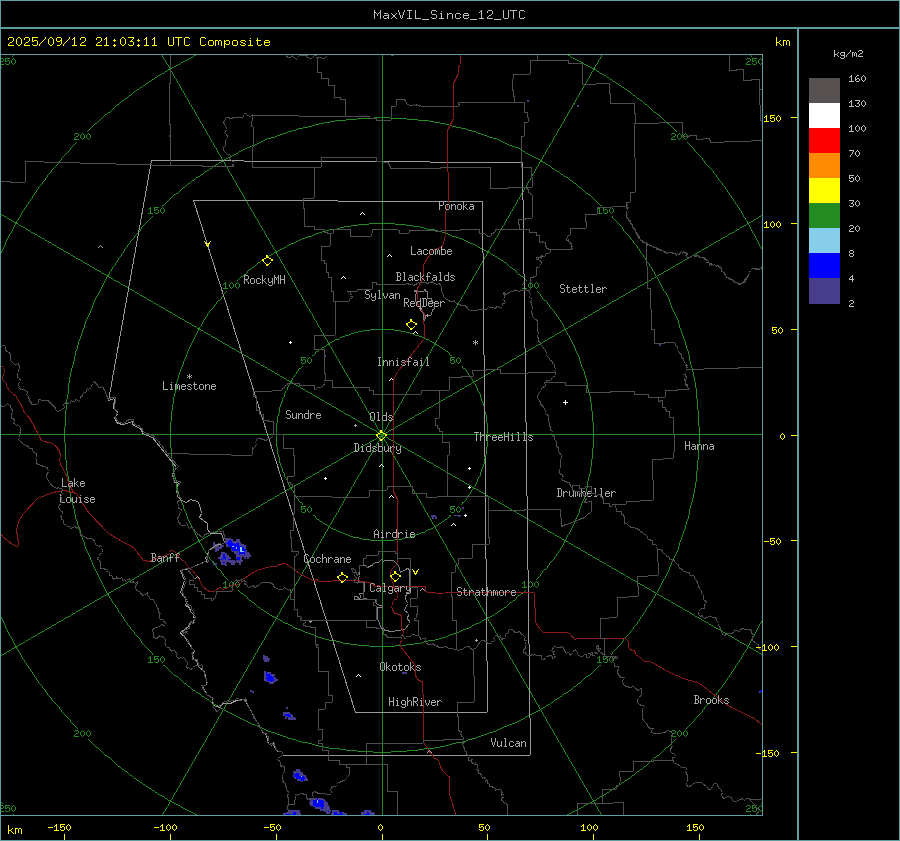Click the ThreeHills map label
900x841 pixels.
[x=503, y=437]
